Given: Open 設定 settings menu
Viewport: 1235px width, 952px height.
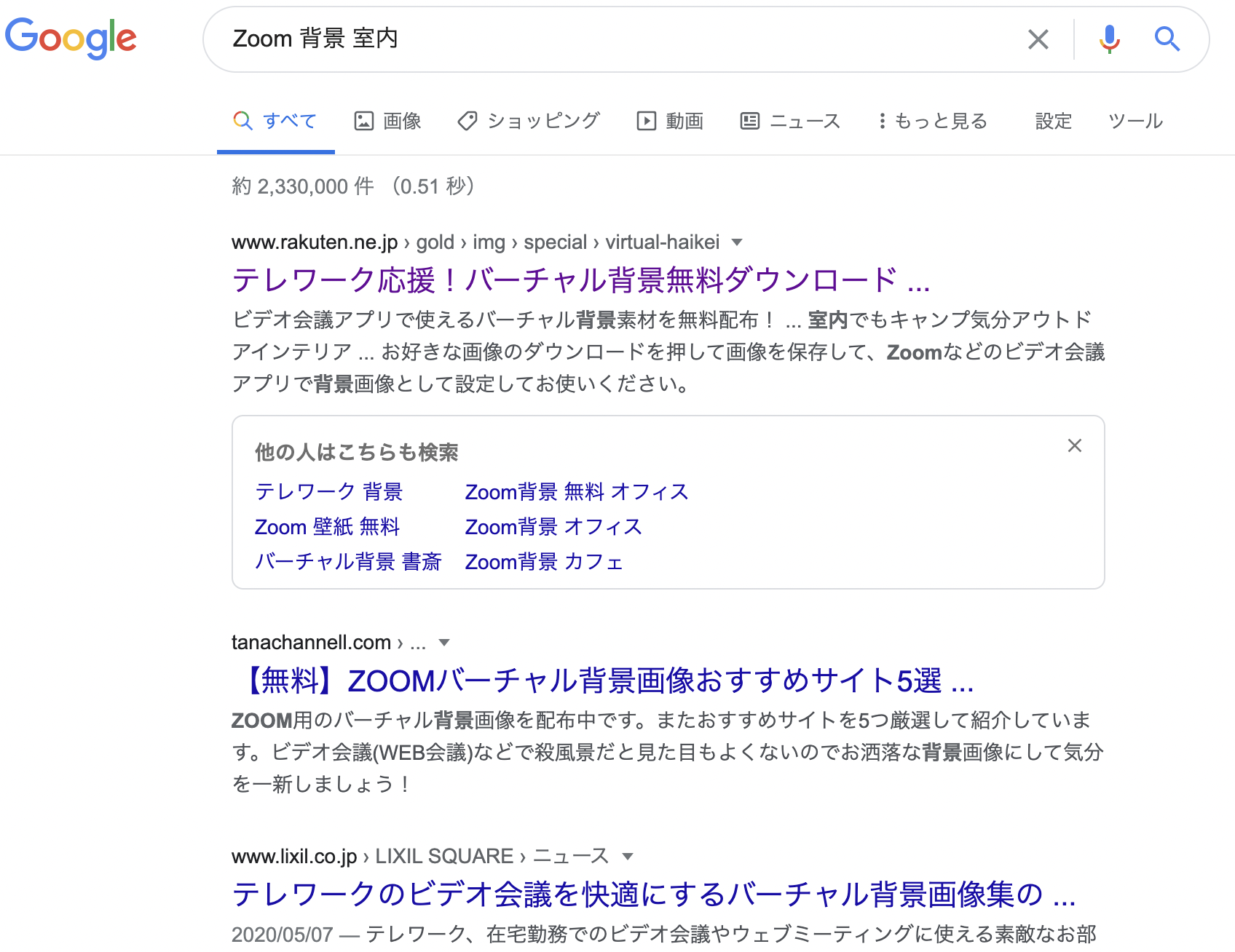Looking at the screenshot, I should pos(1054,121).
